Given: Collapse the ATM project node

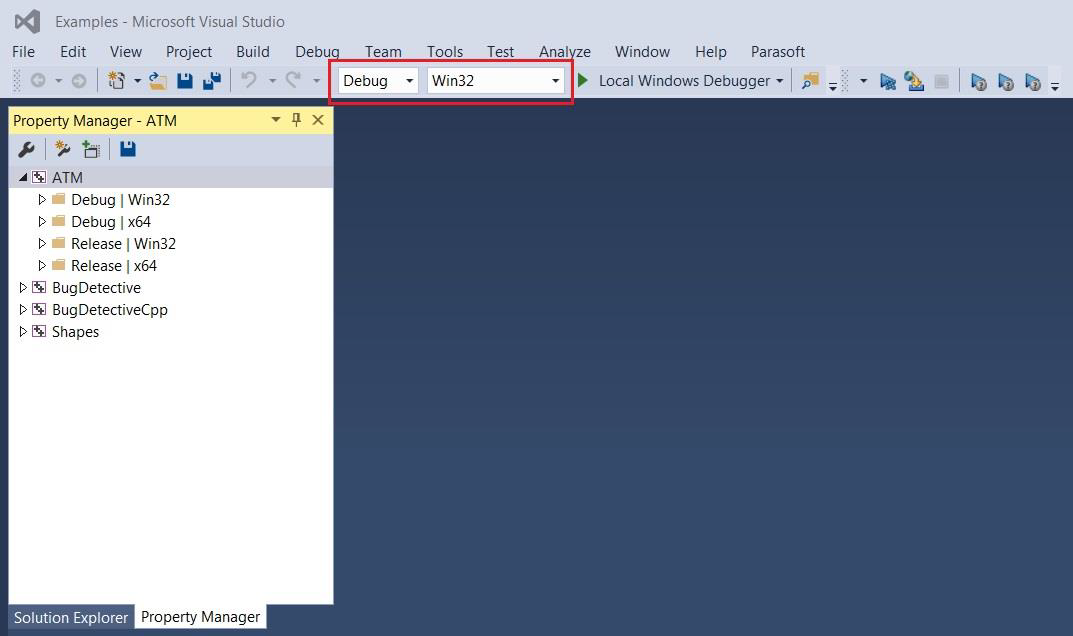Looking at the screenshot, I should (x=23, y=177).
